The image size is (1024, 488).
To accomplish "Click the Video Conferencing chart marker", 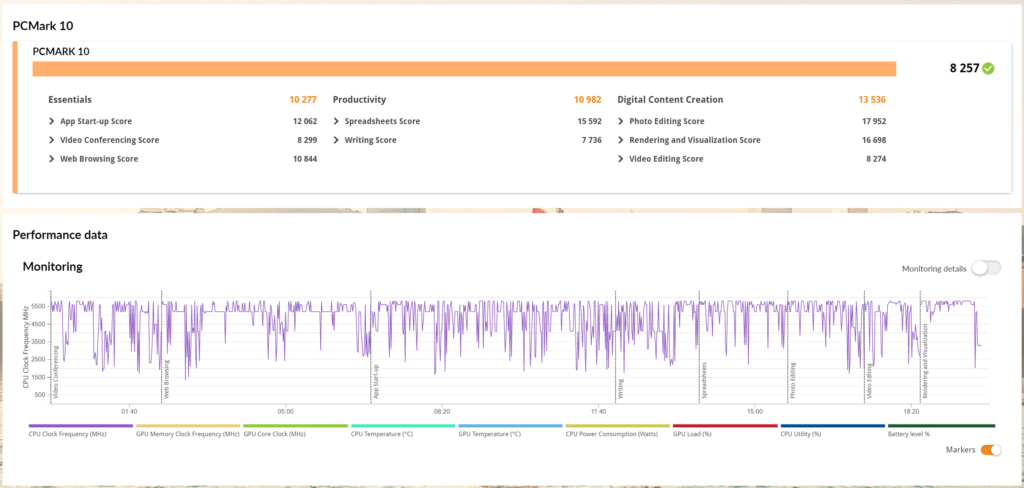I will (56, 372).
